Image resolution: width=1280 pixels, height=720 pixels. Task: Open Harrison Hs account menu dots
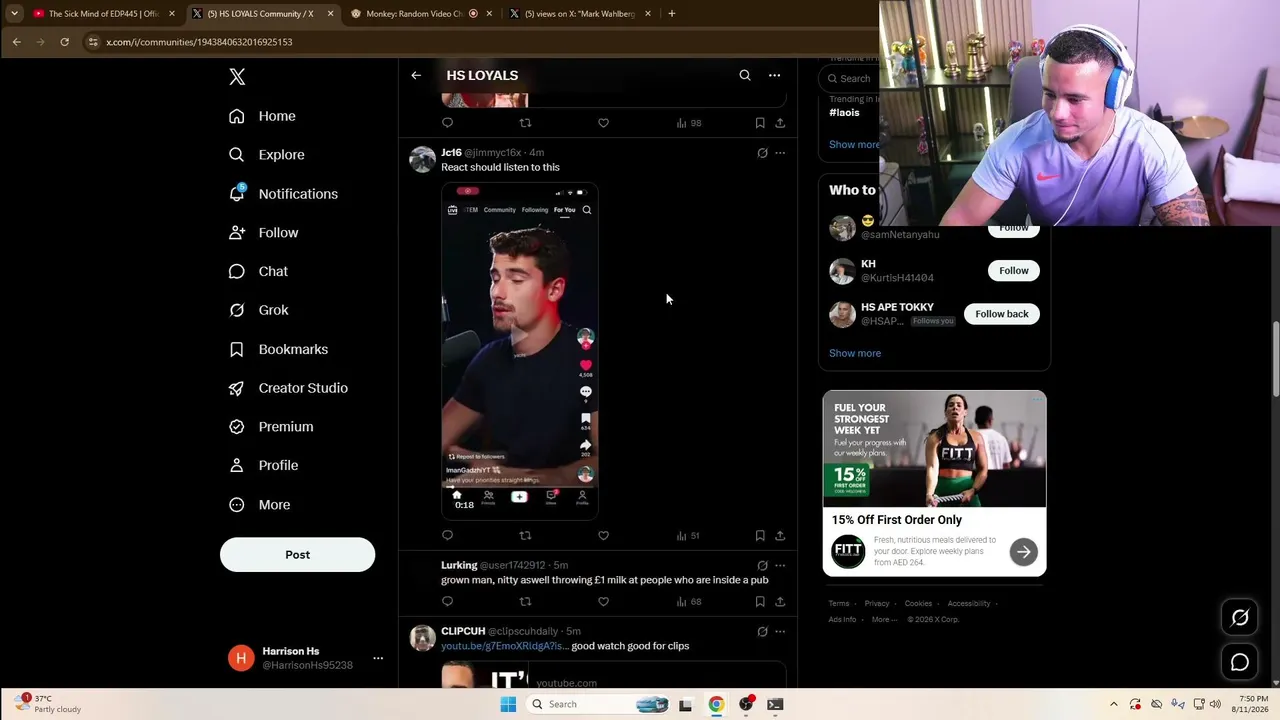click(x=378, y=658)
